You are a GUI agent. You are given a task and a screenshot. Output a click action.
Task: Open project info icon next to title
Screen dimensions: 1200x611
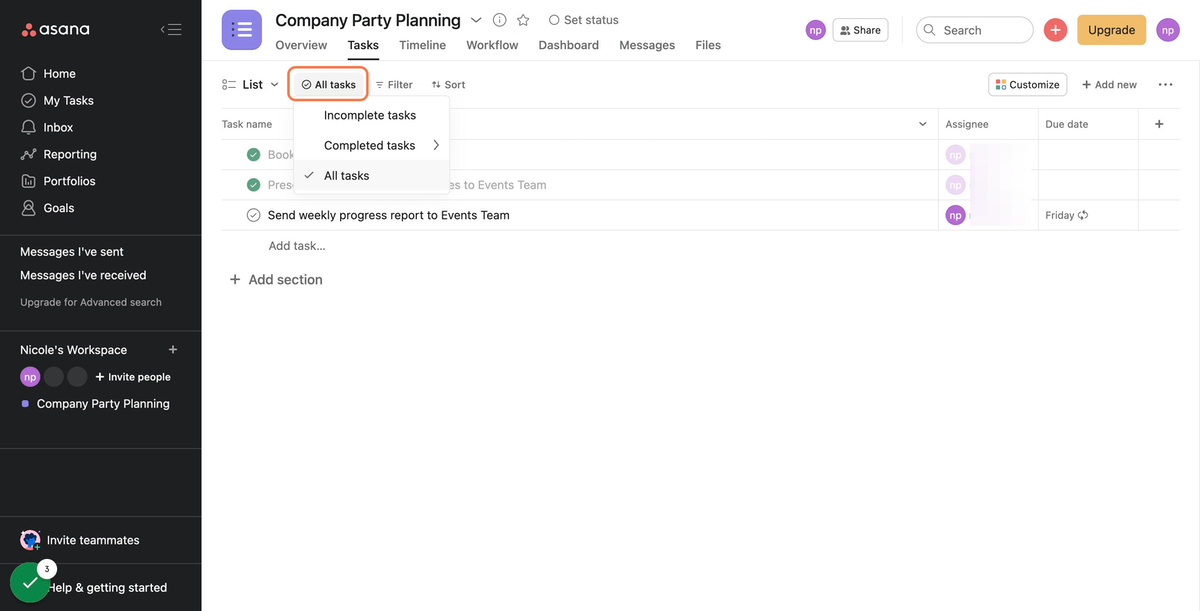[499, 20]
